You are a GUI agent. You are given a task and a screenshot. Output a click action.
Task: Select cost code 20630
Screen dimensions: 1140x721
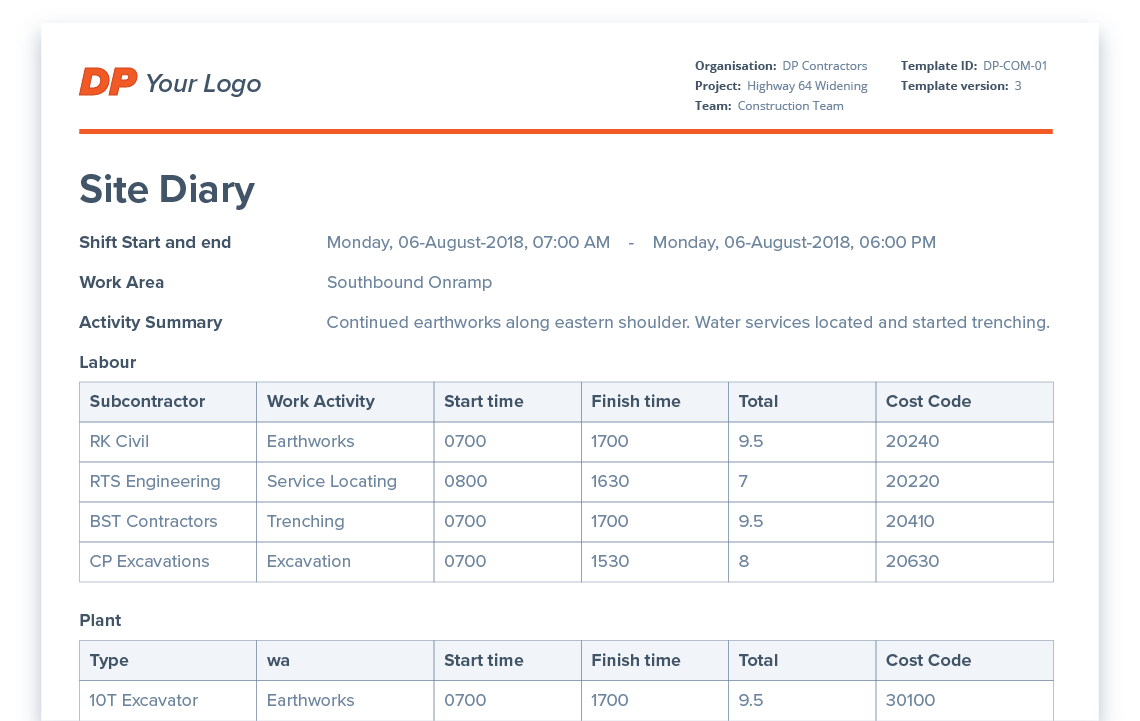coord(965,562)
